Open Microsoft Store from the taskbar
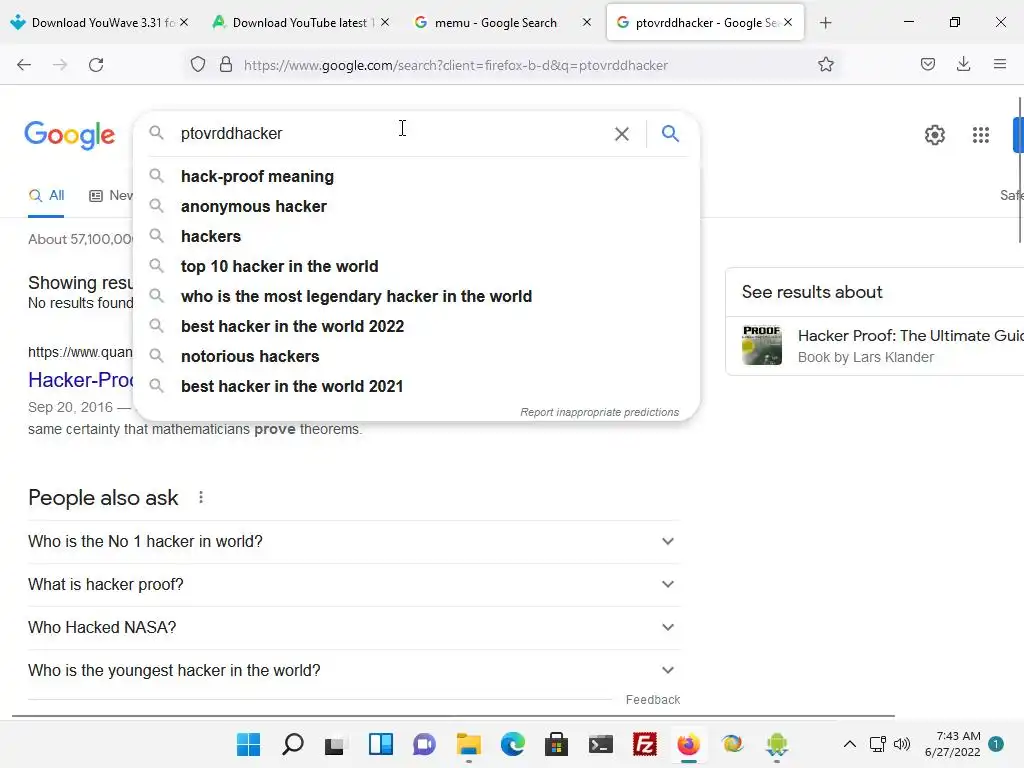The width and height of the screenshot is (1024, 768). coord(556,744)
